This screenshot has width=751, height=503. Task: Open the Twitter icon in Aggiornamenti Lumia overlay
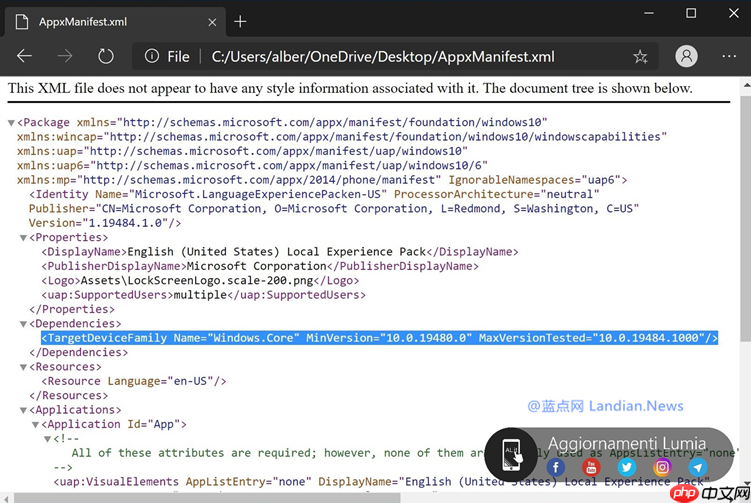pyautogui.click(x=626, y=467)
